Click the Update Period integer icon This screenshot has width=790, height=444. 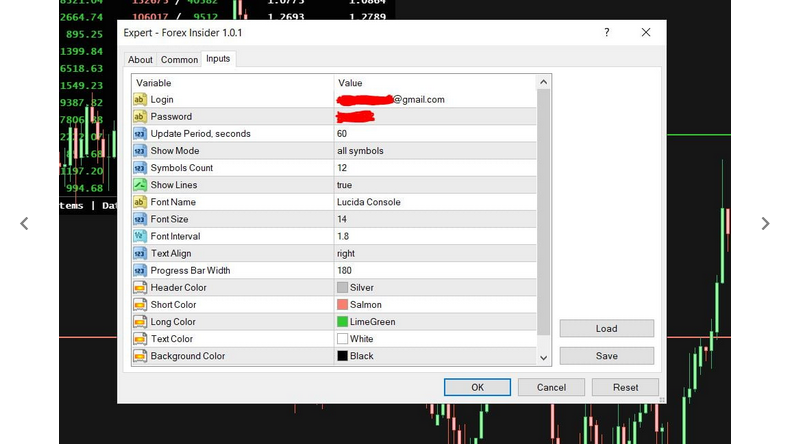point(140,134)
